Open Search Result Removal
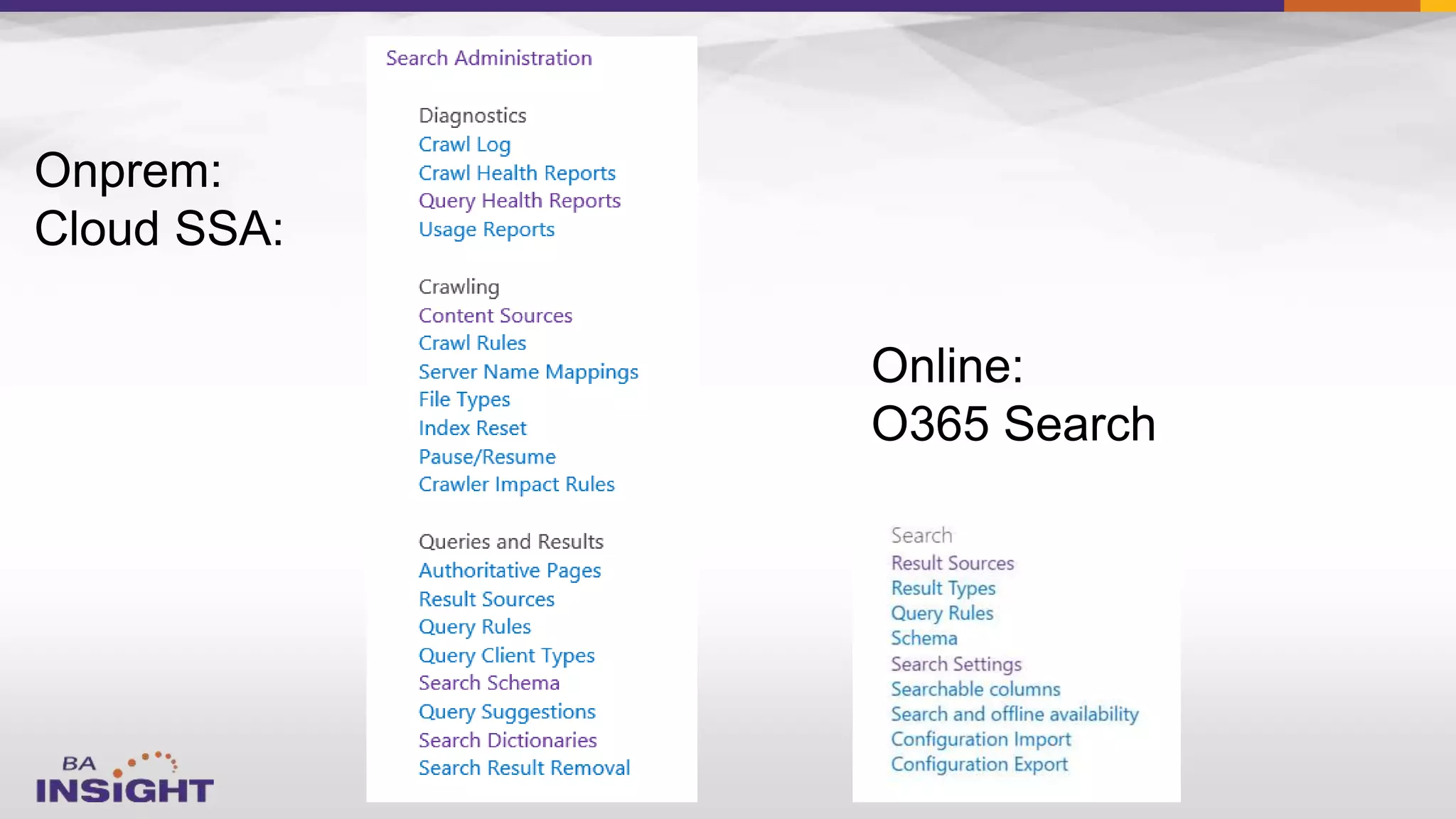 [524, 768]
